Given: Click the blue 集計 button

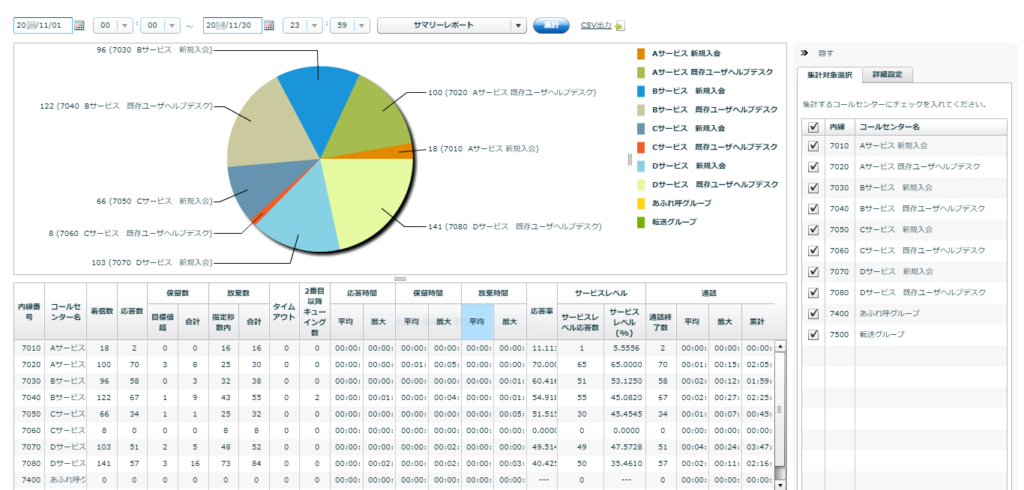Looking at the screenshot, I should (x=551, y=25).
